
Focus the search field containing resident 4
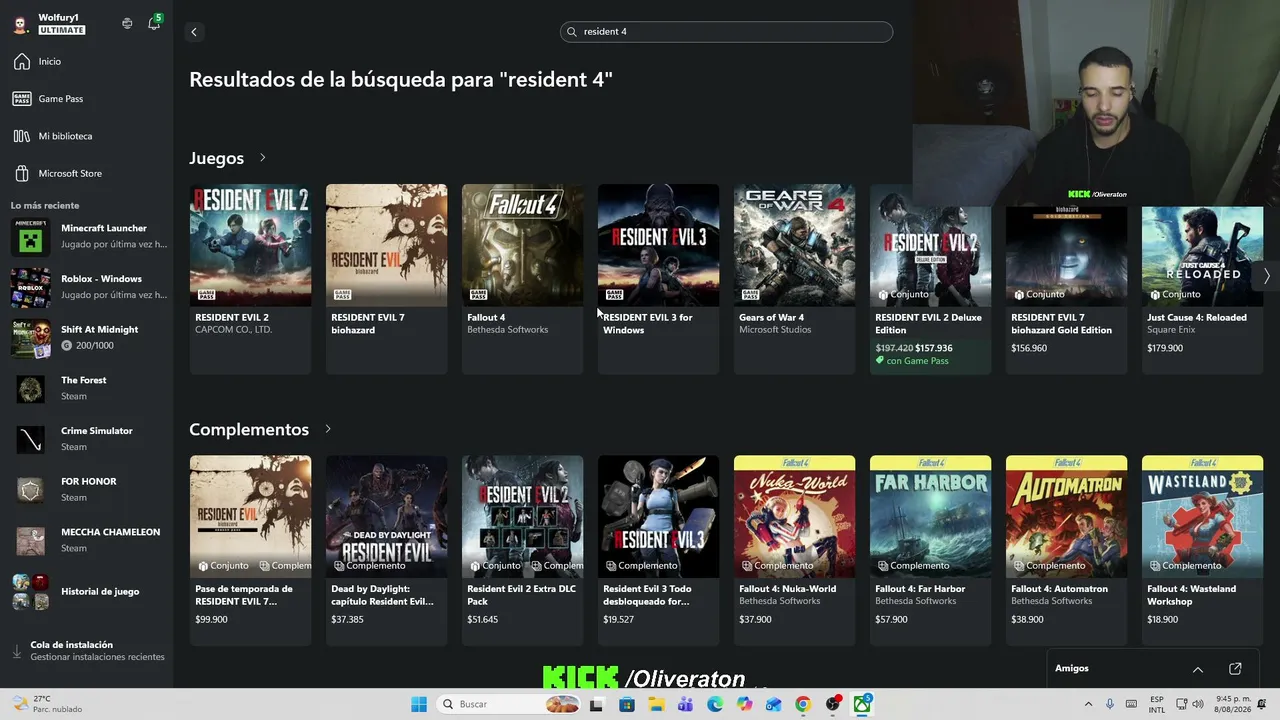726,32
